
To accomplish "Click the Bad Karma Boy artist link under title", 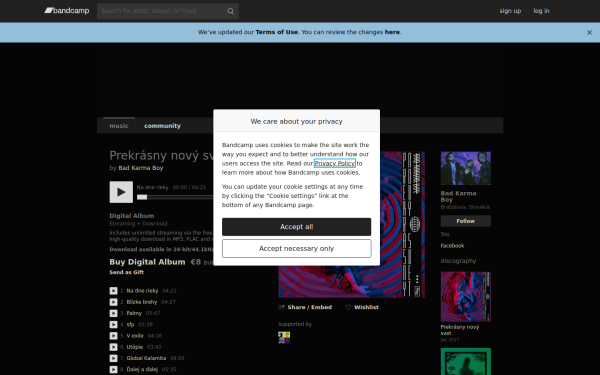I will (x=141, y=168).
